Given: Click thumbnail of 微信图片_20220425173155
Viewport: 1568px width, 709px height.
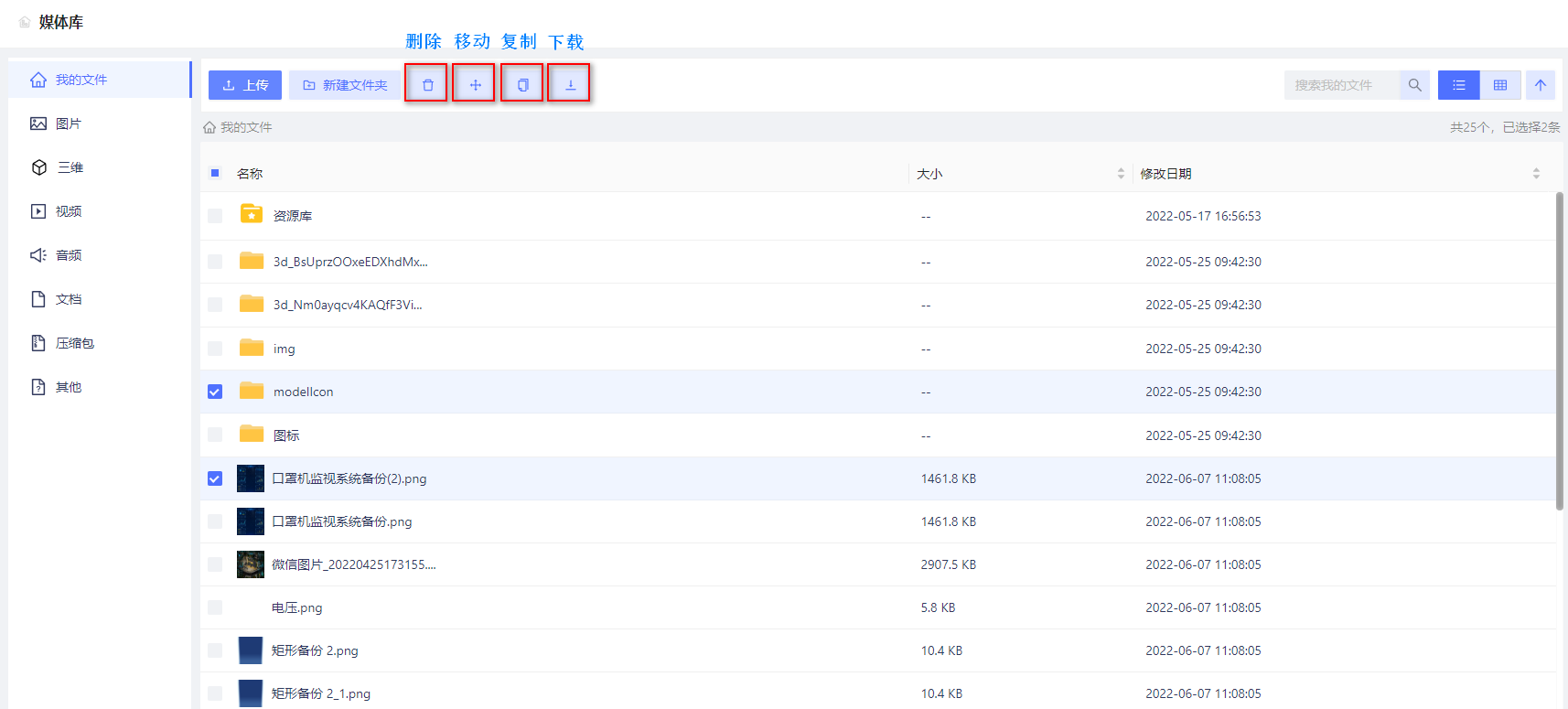Looking at the screenshot, I should click(251, 564).
